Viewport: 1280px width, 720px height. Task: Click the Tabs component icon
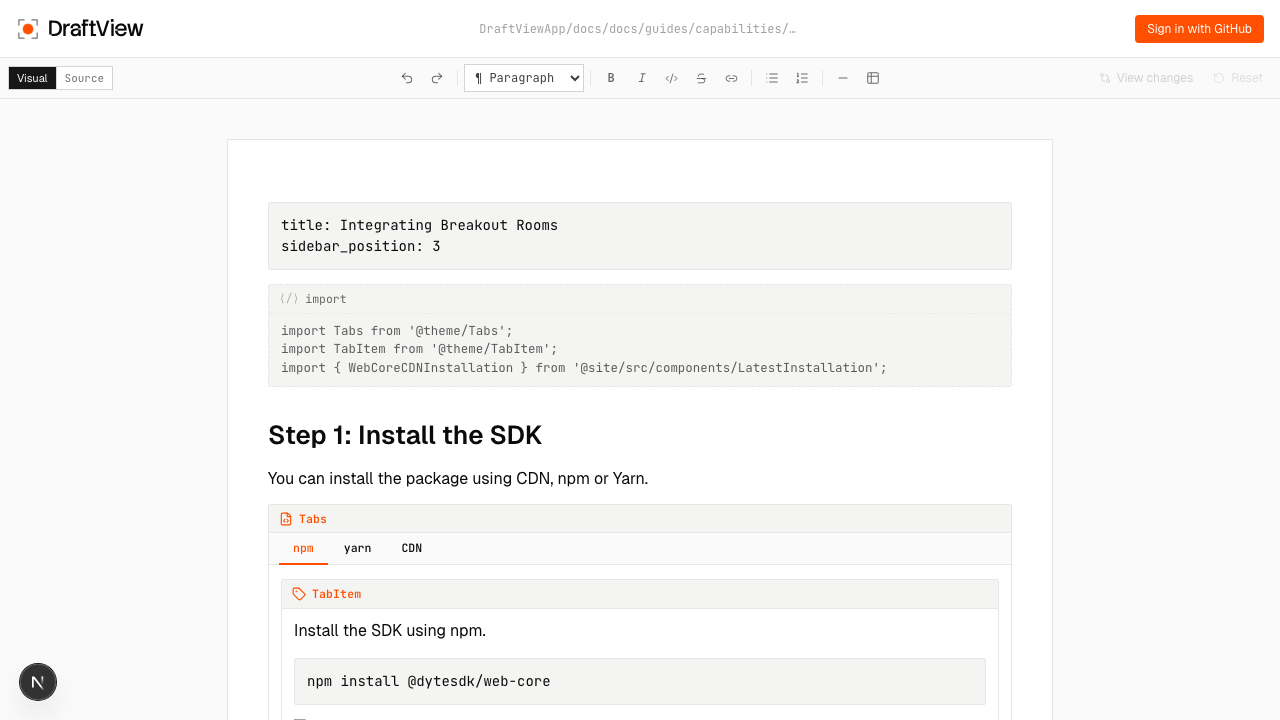click(x=286, y=519)
